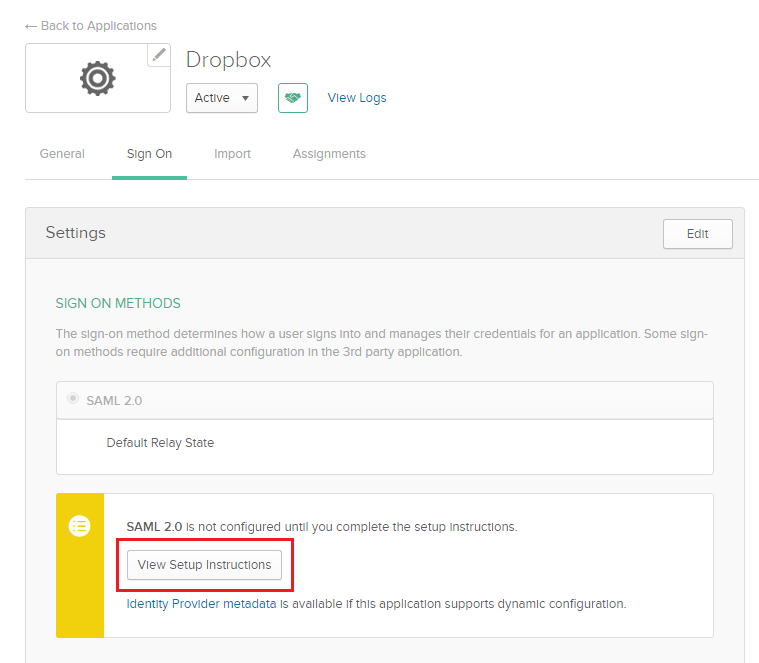Click the Settings panel heading
This screenshot has height=663, width=759.
(76, 233)
